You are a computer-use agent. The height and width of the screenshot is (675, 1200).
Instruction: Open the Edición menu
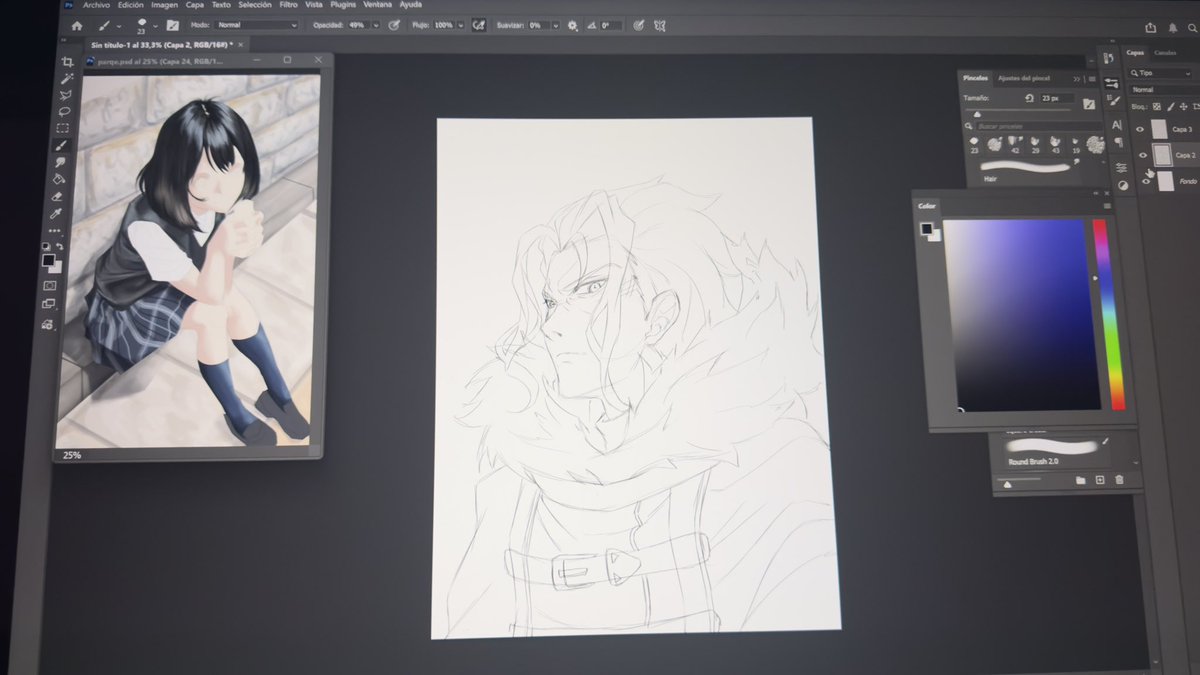coord(131,5)
